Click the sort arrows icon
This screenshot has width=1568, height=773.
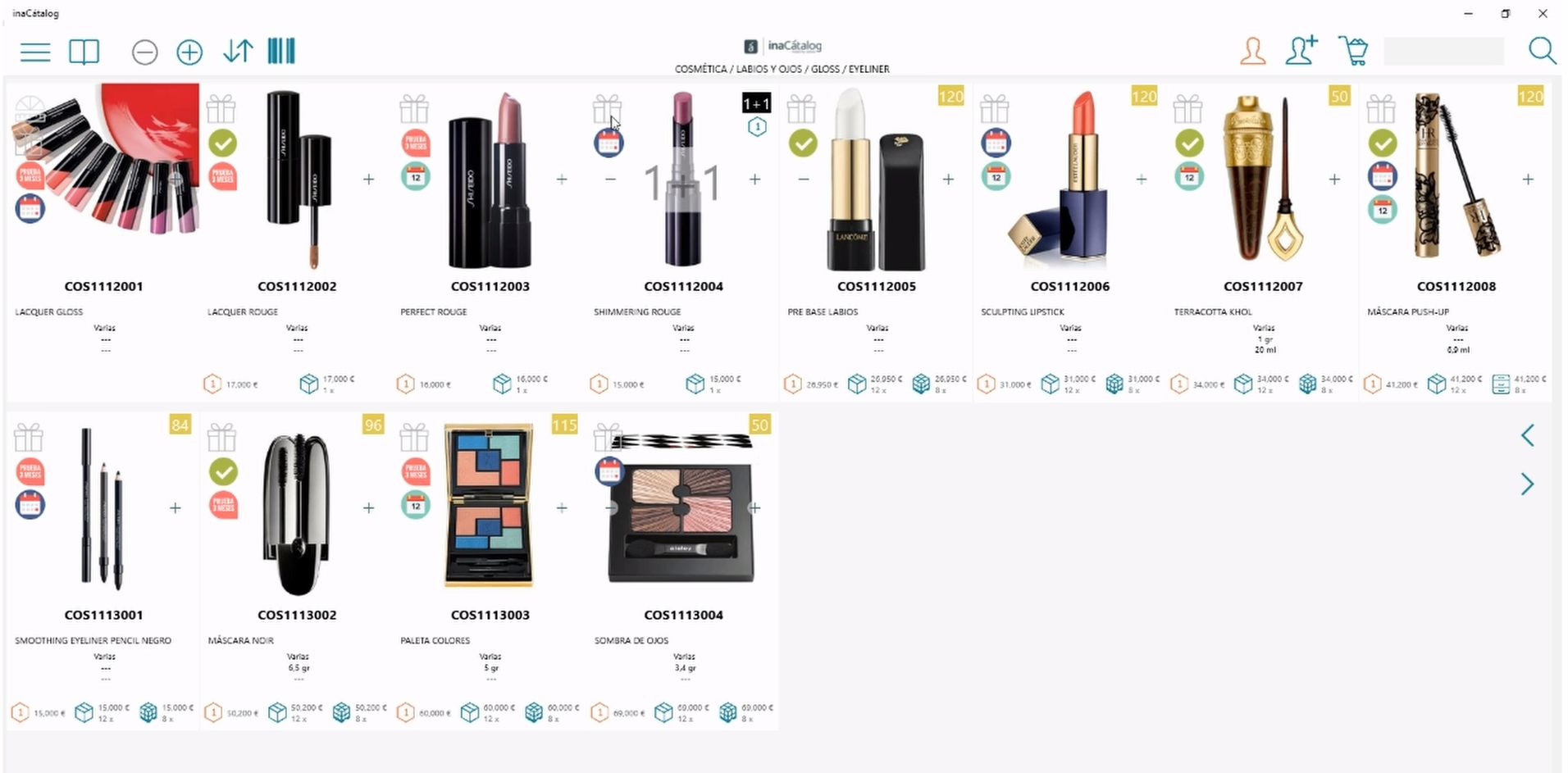point(238,52)
